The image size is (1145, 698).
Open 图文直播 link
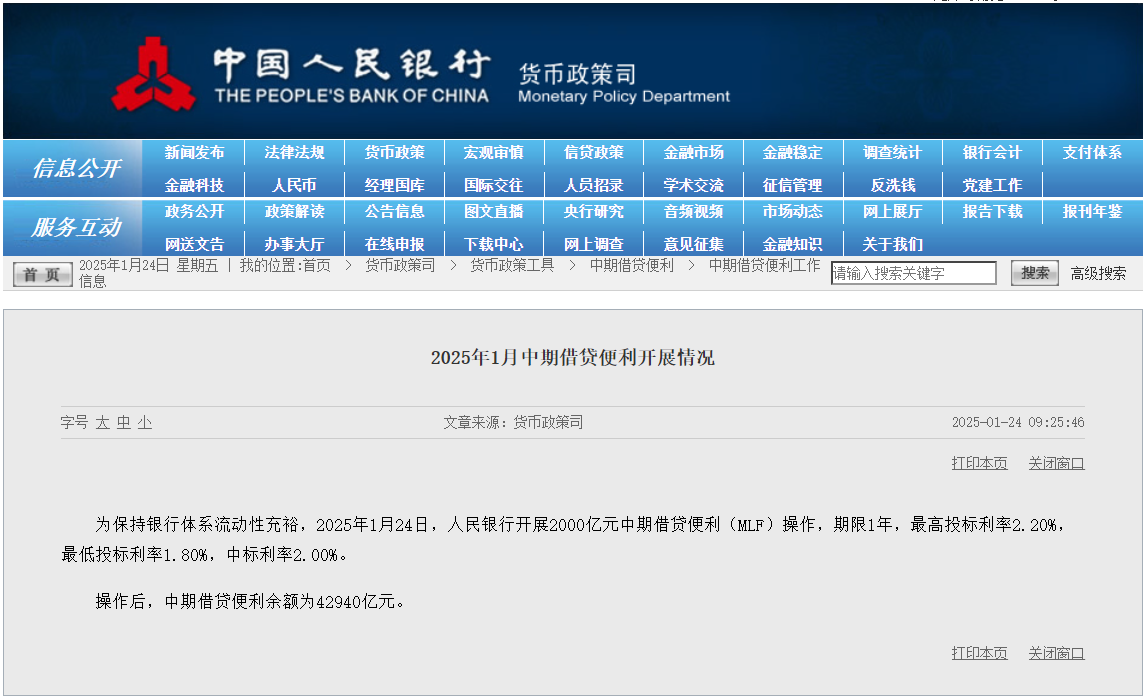point(494,212)
